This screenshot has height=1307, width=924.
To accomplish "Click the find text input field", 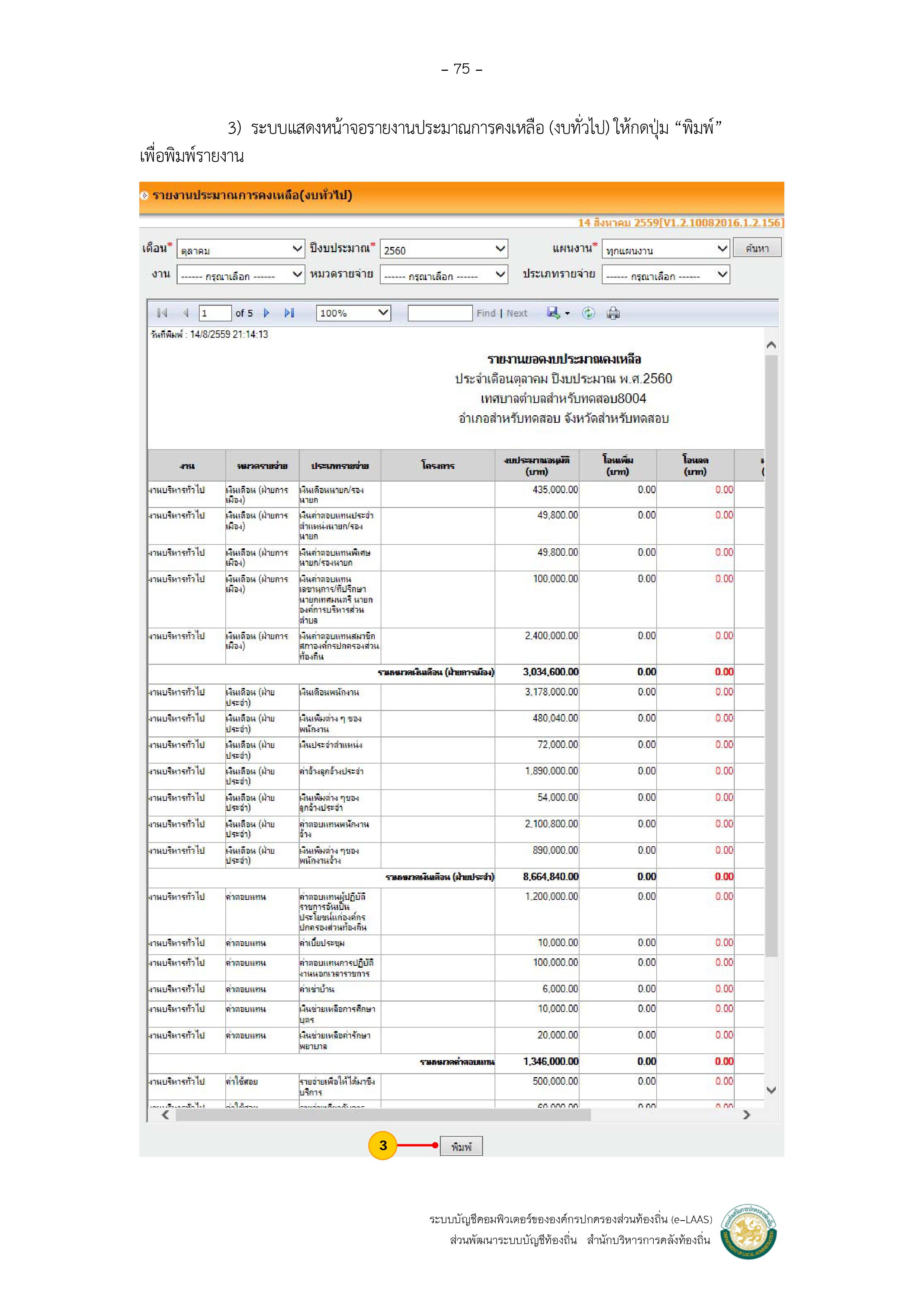I will point(439,313).
